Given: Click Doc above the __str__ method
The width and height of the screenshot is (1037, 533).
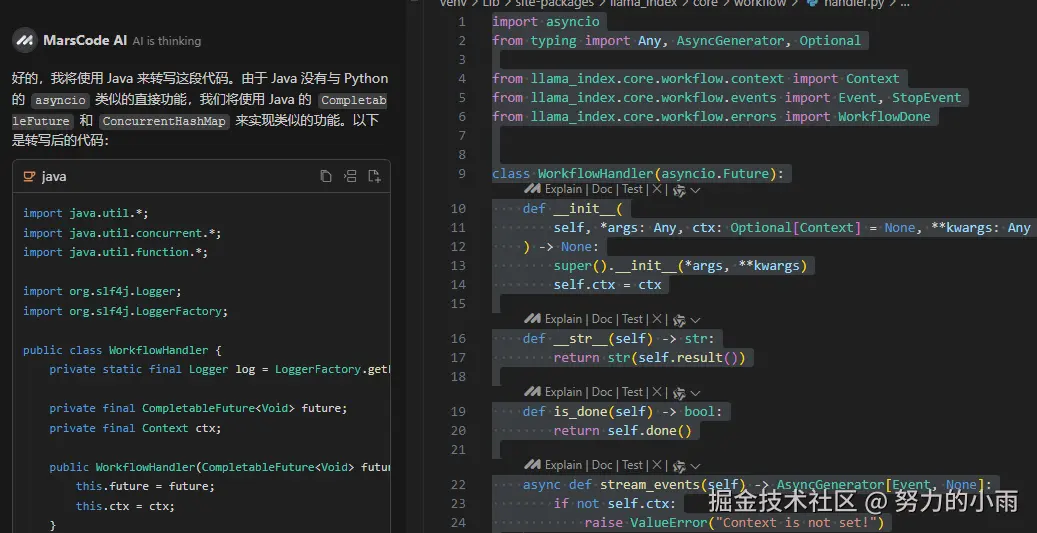Looking at the screenshot, I should click(x=602, y=319).
